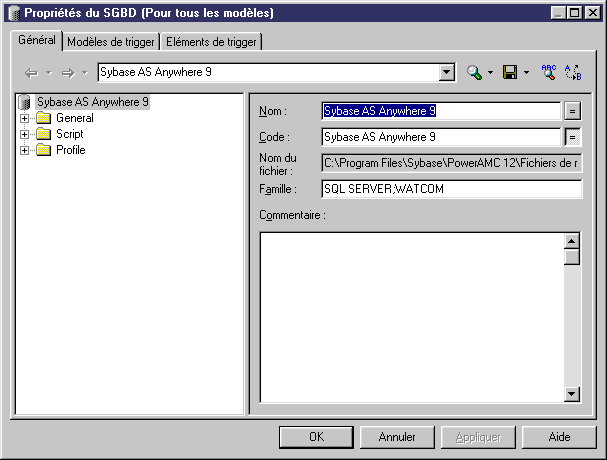Minimize the Propriétés du SGBD window
The image size is (607, 460).
[558, 13]
